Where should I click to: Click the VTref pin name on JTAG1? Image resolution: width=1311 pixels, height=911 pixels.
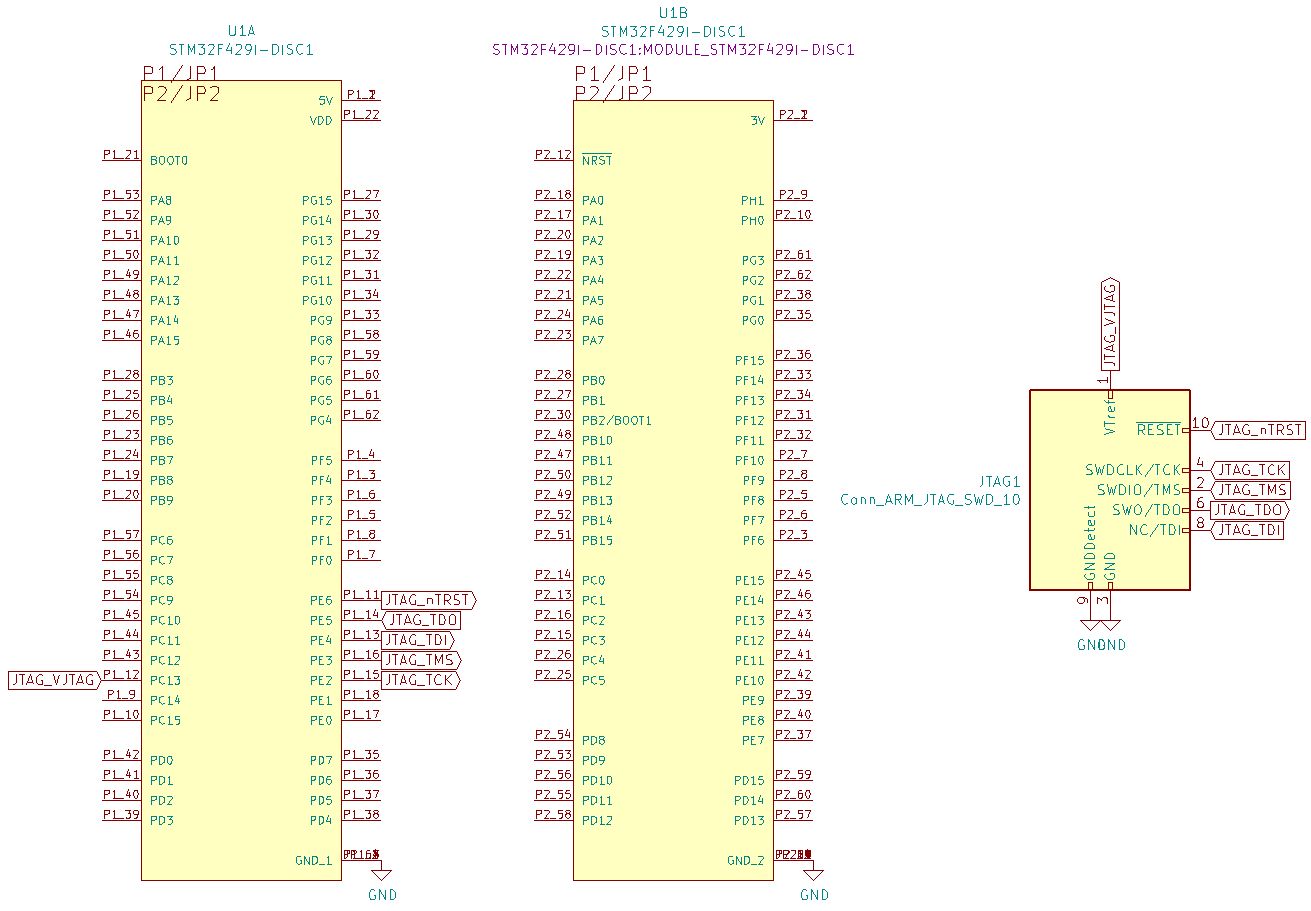coord(1109,415)
